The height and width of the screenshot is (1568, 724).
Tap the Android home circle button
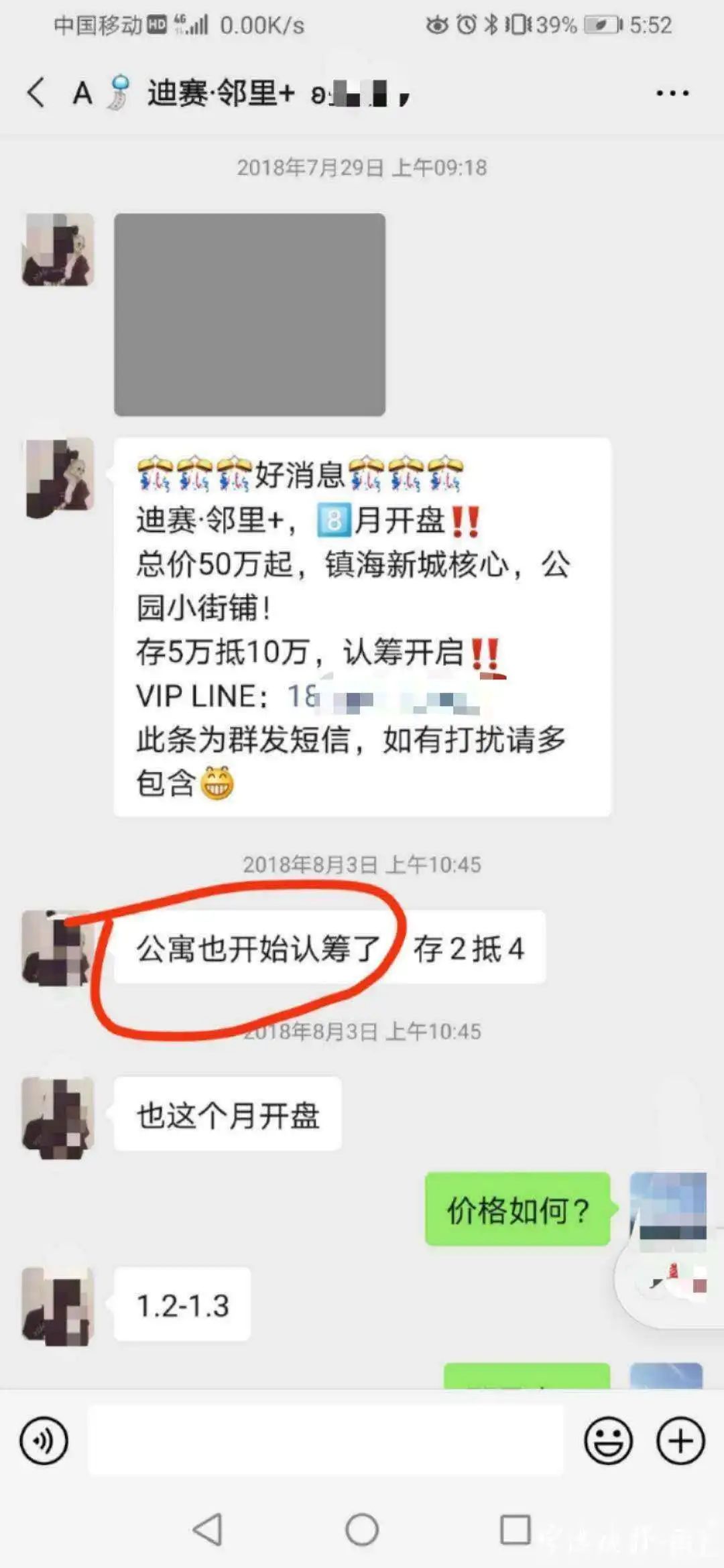[x=362, y=1529]
